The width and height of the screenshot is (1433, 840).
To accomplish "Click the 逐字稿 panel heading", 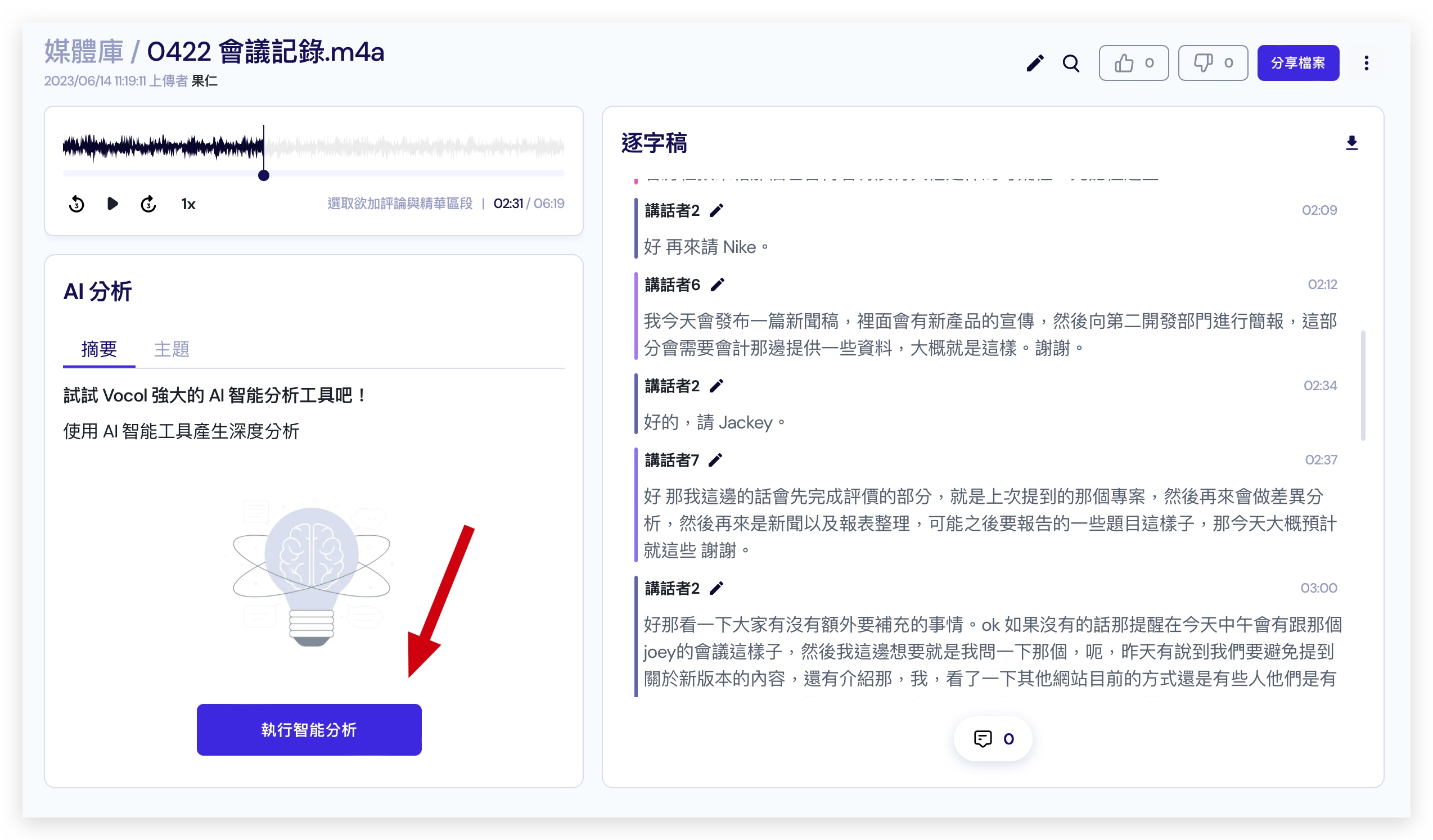I will (x=654, y=143).
